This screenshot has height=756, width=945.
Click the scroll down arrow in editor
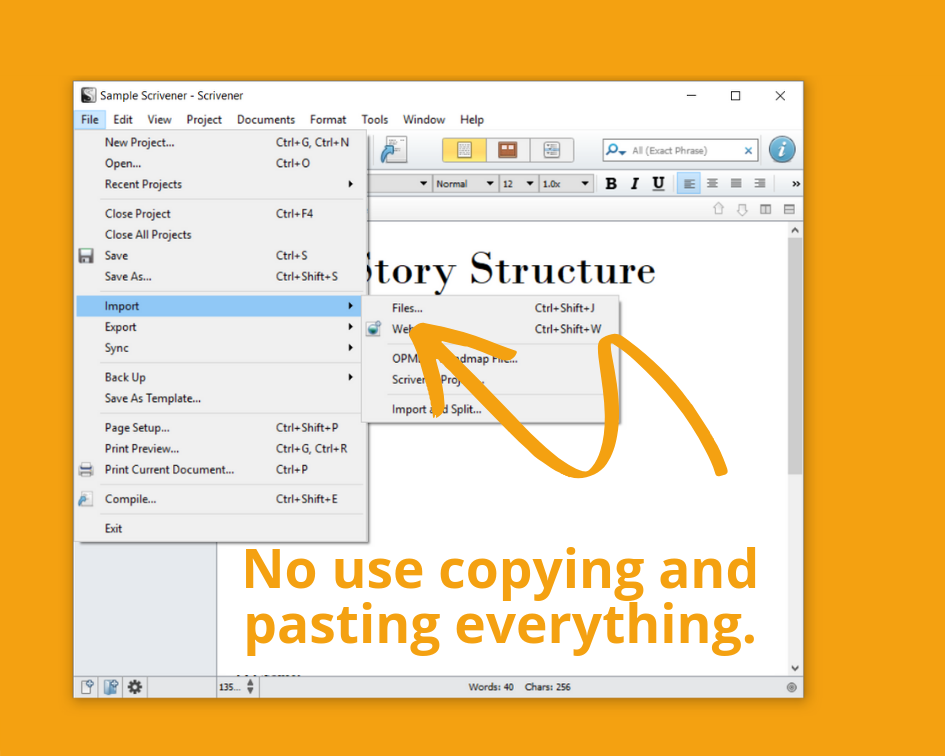(x=795, y=668)
